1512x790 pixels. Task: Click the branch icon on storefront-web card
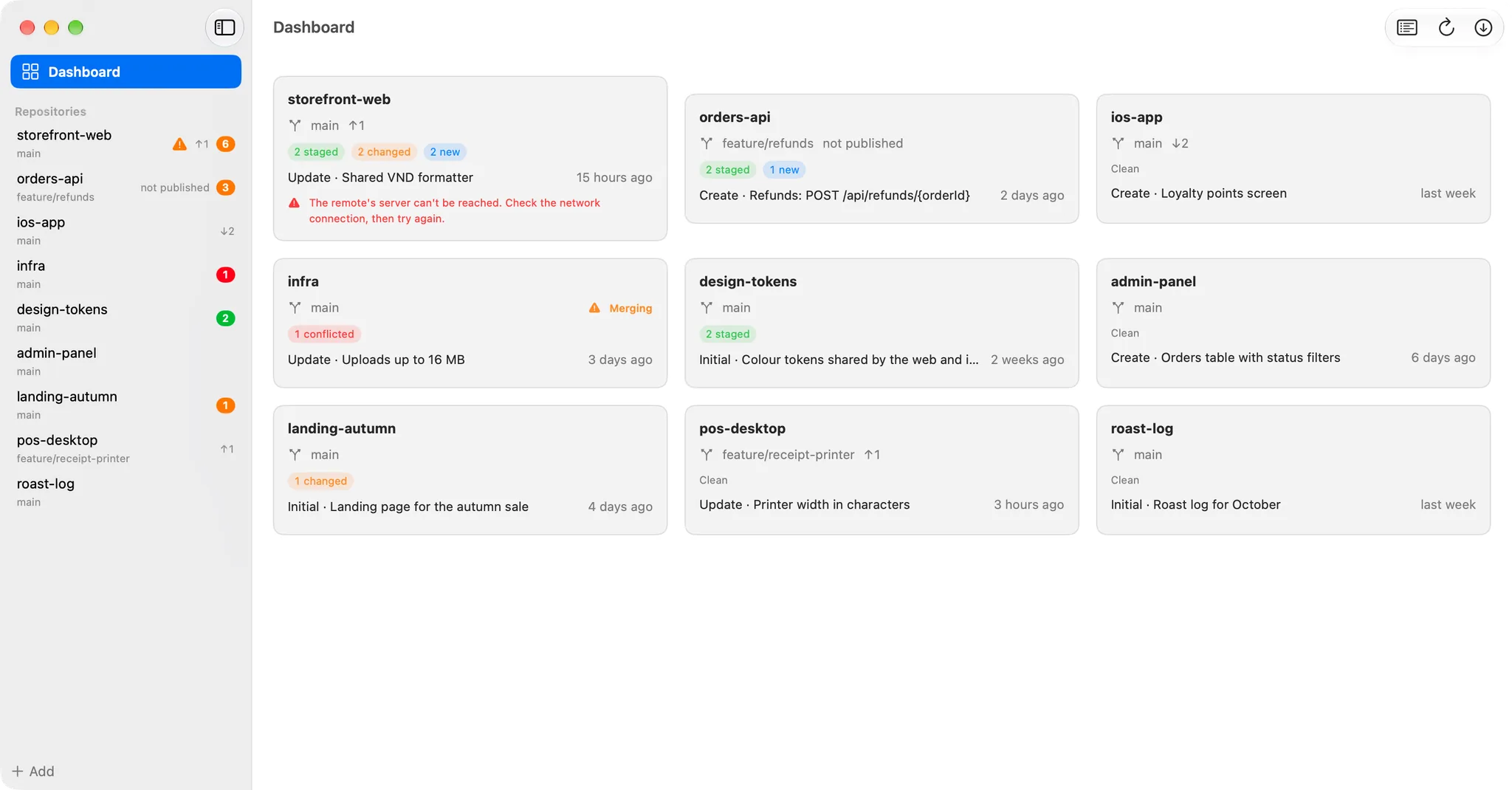click(x=295, y=126)
